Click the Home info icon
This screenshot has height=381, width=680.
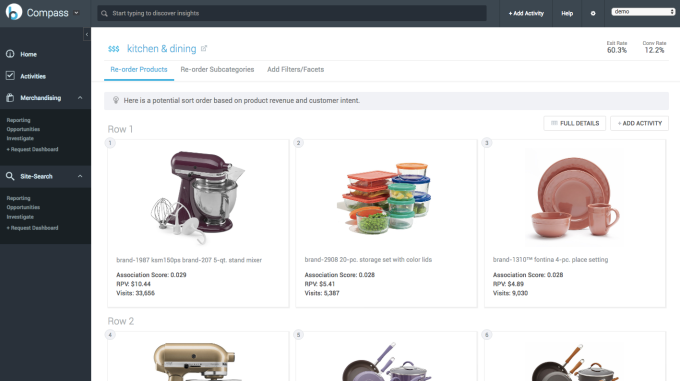coord(10,54)
